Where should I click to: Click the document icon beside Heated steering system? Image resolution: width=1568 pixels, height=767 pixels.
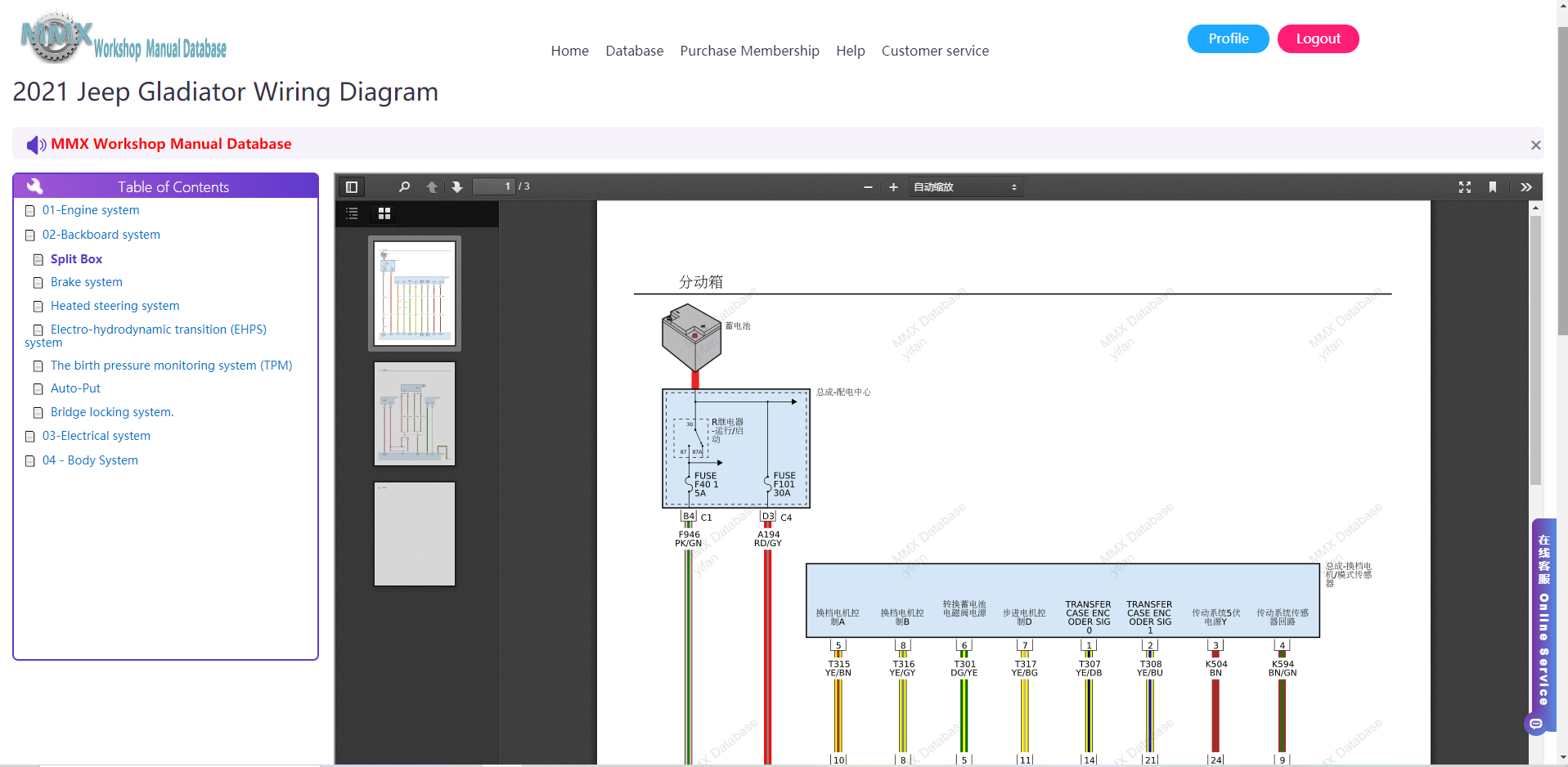click(38, 307)
